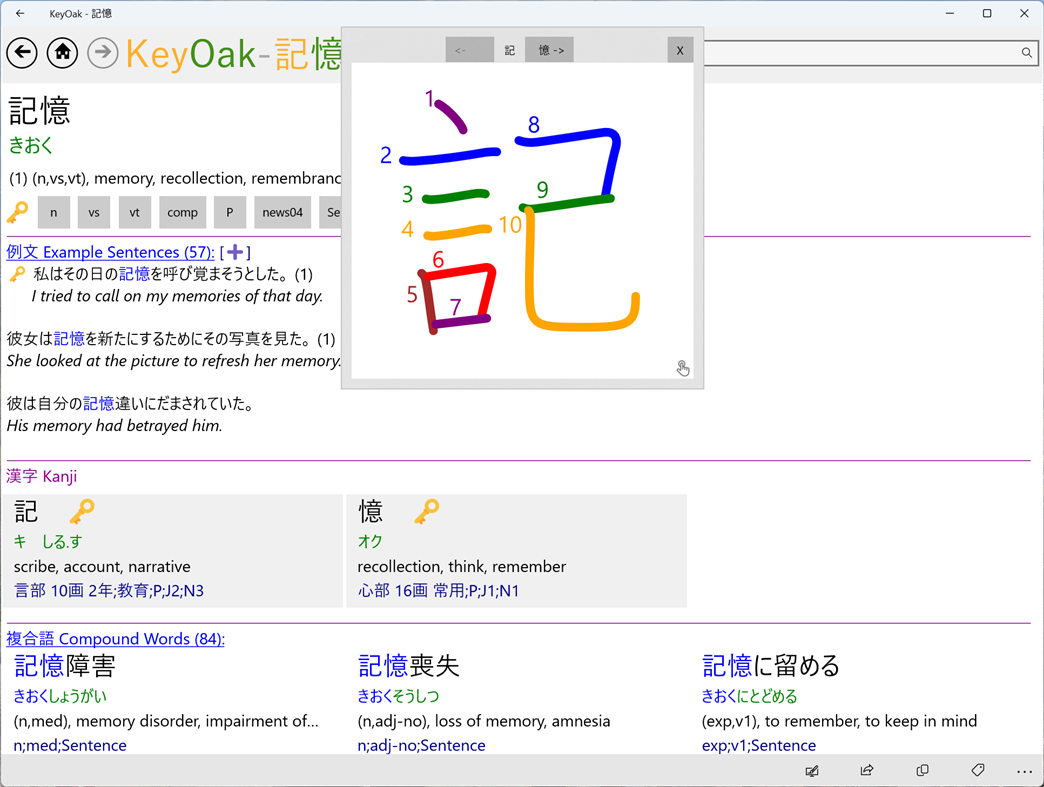Image resolution: width=1044 pixels, height=787 pixels.
Task: Click the Copy icon in the bottom toolbar
Action: point(921,771)
